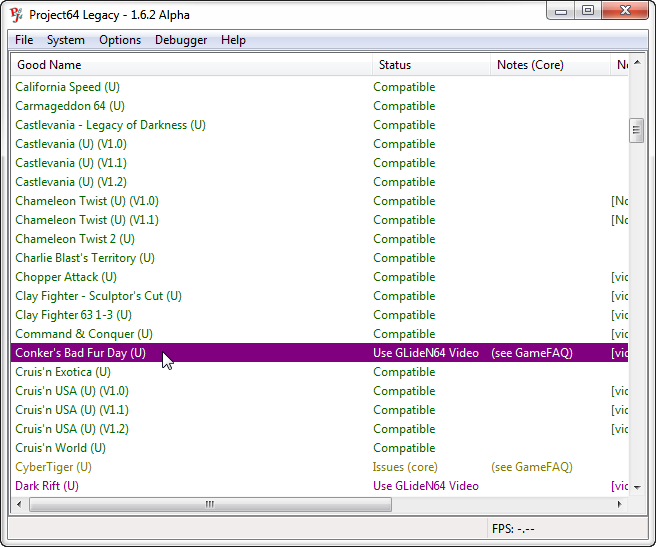Click Conker's 'Use GLideN64 Video' status

(x=425, y=353)
